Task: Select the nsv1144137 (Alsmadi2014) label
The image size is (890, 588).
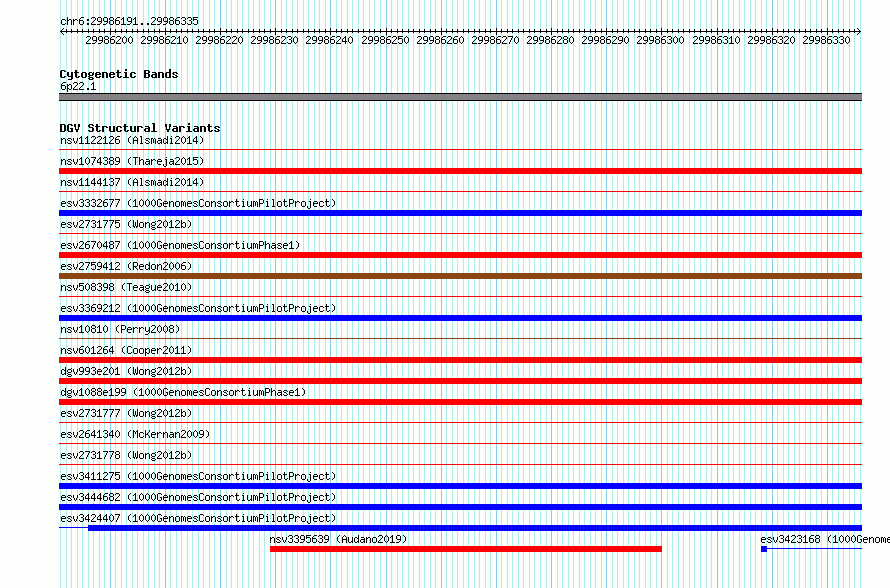Action: point(132,182)
